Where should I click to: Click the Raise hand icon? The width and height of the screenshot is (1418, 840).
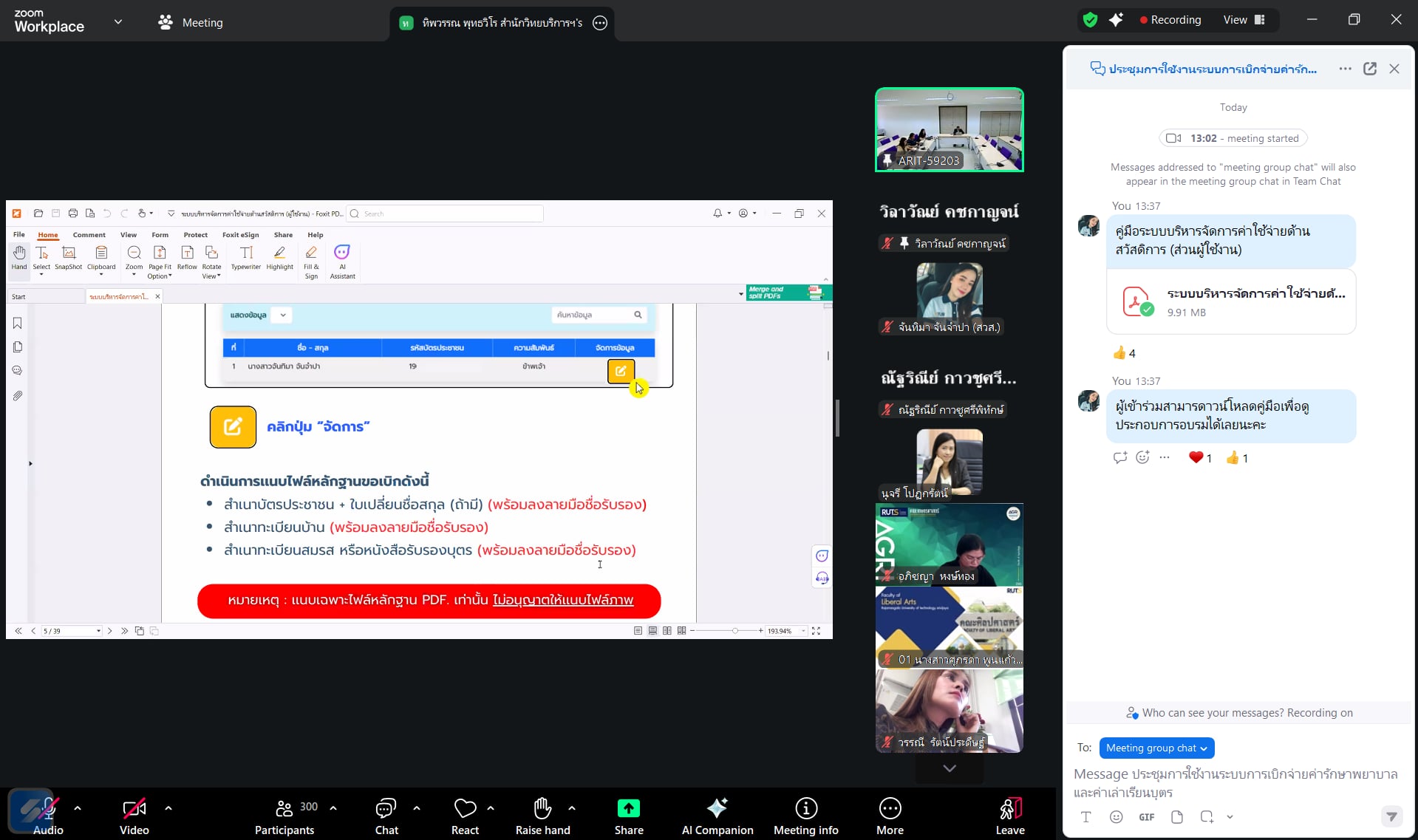pyautogui.click(x=542, y=816)
